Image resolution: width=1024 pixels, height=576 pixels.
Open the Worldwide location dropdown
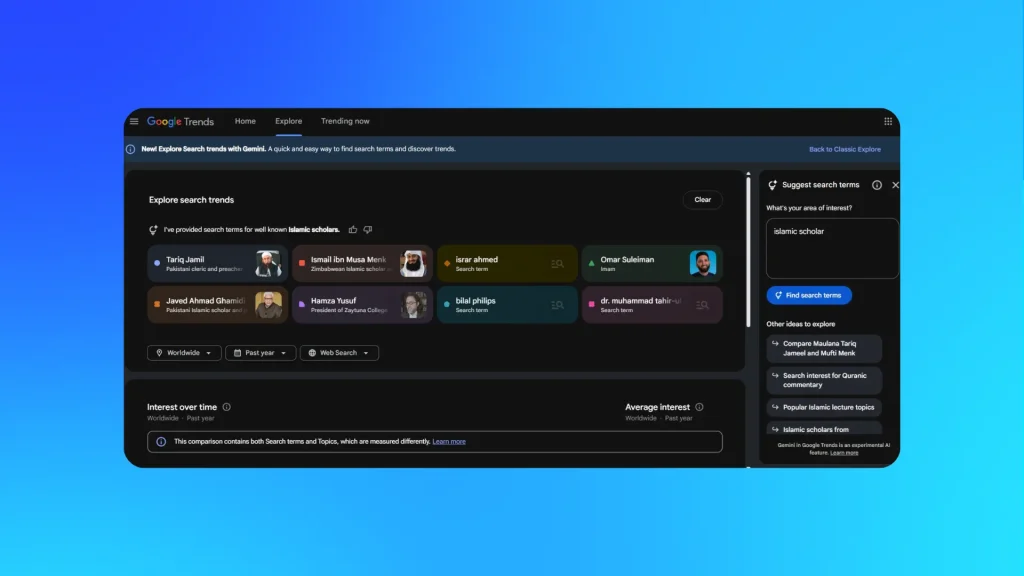184,353
